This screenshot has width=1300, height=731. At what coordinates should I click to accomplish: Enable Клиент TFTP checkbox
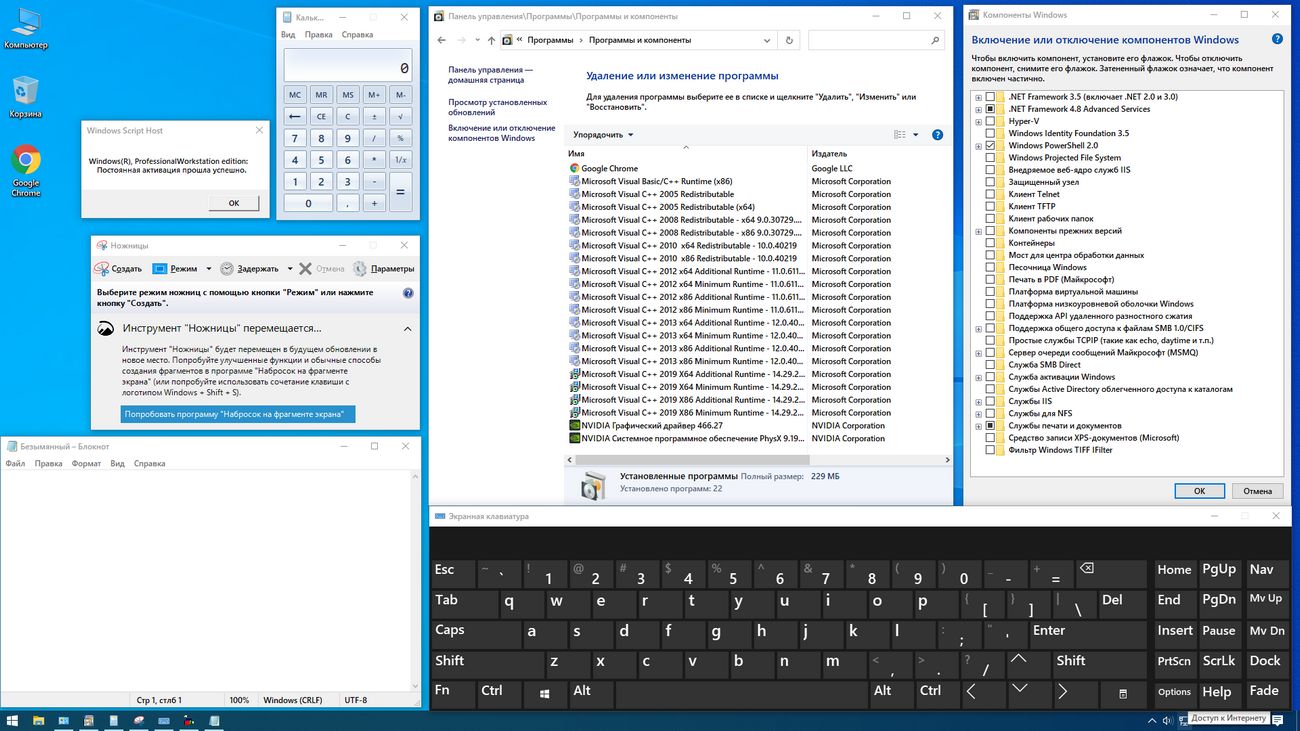tap(990, 206)
